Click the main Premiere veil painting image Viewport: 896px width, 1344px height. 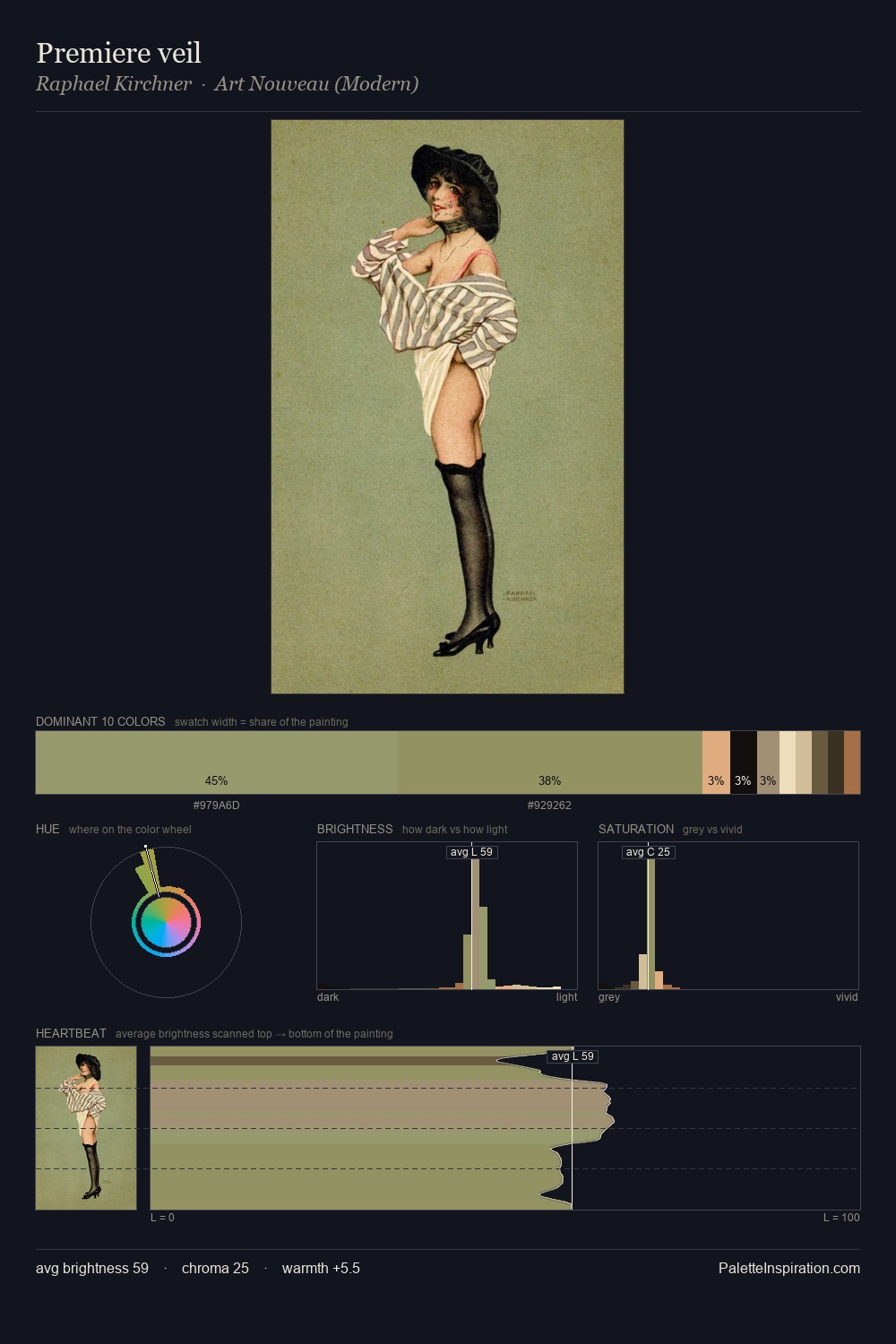447,407
